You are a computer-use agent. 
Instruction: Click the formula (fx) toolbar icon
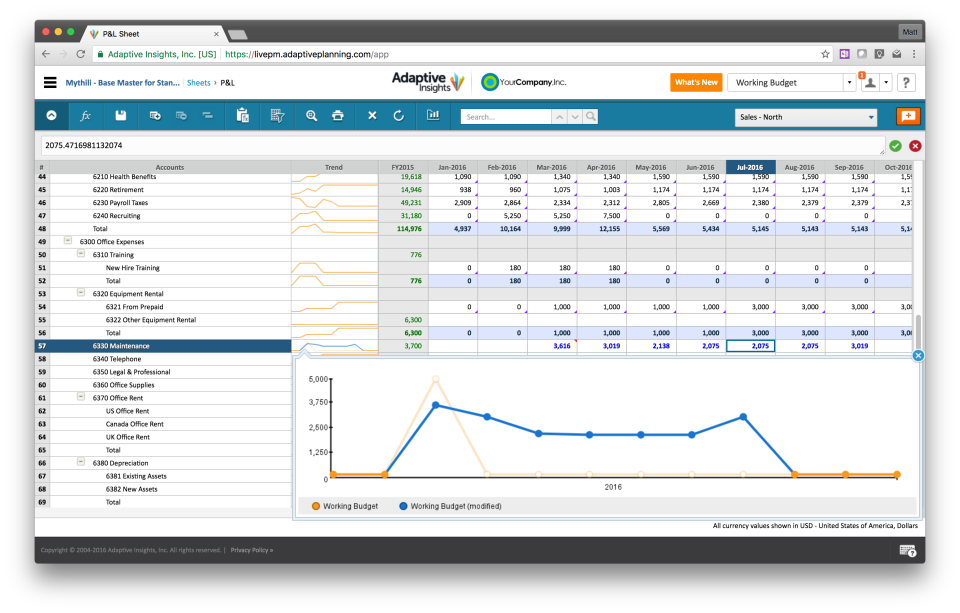click(85, 116)
